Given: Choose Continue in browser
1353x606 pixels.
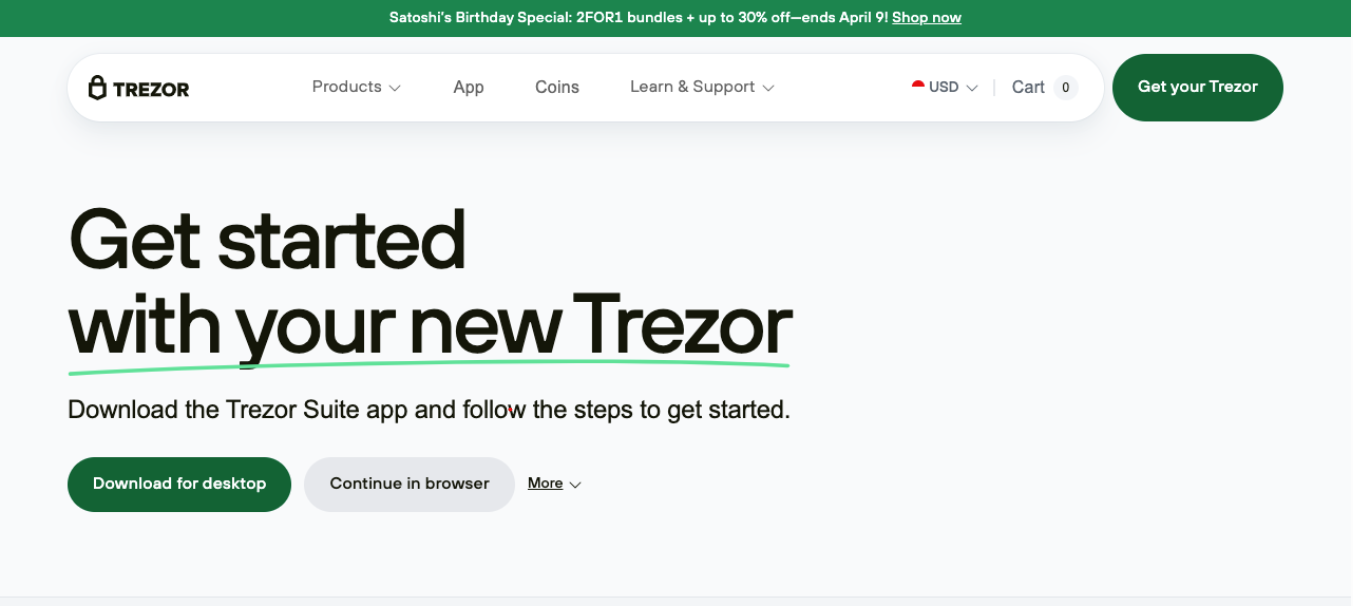Looking at the screenshot, I should click(409, 484).
